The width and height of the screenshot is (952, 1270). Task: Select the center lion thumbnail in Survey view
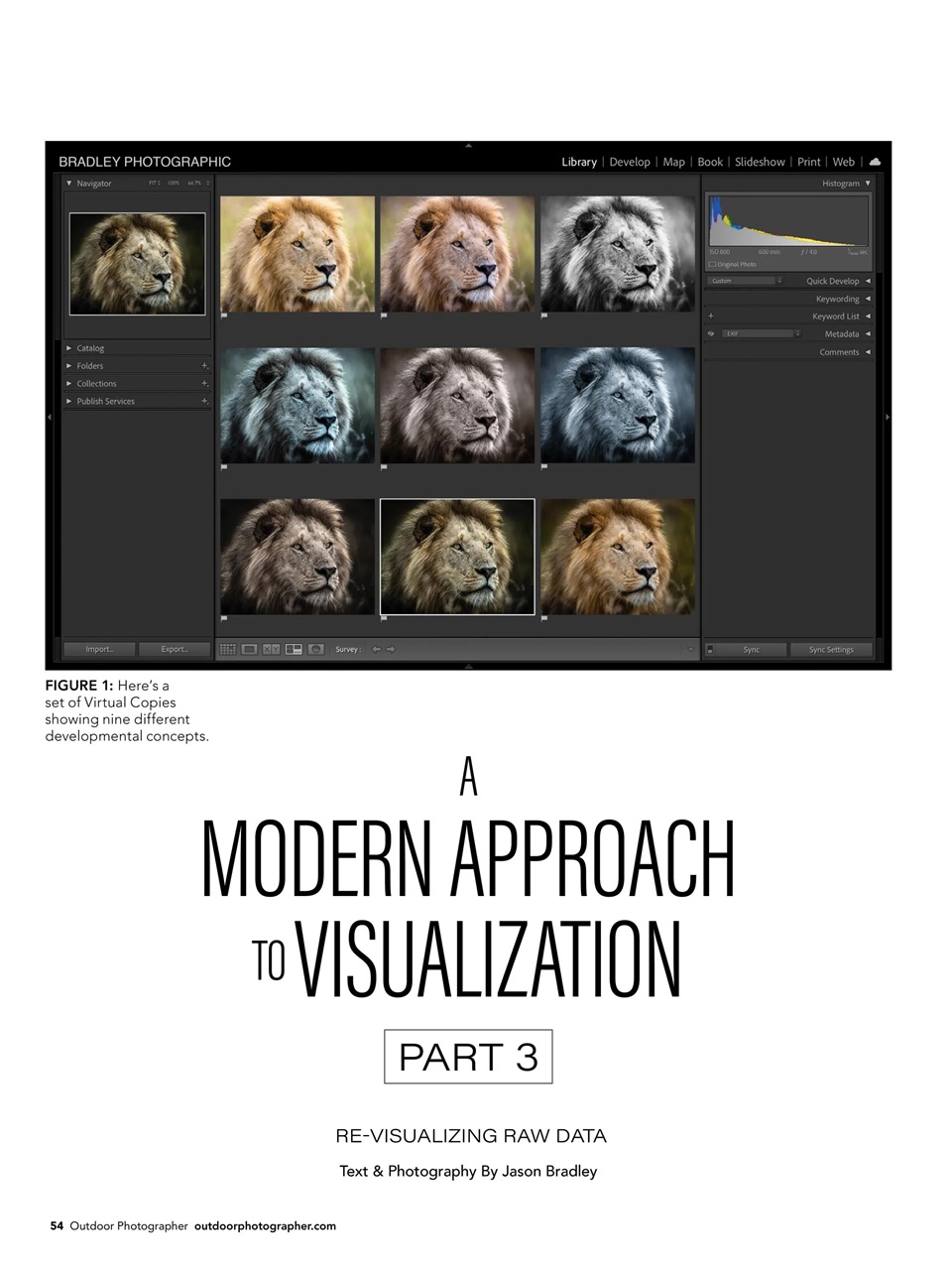(x=457, y=556)
